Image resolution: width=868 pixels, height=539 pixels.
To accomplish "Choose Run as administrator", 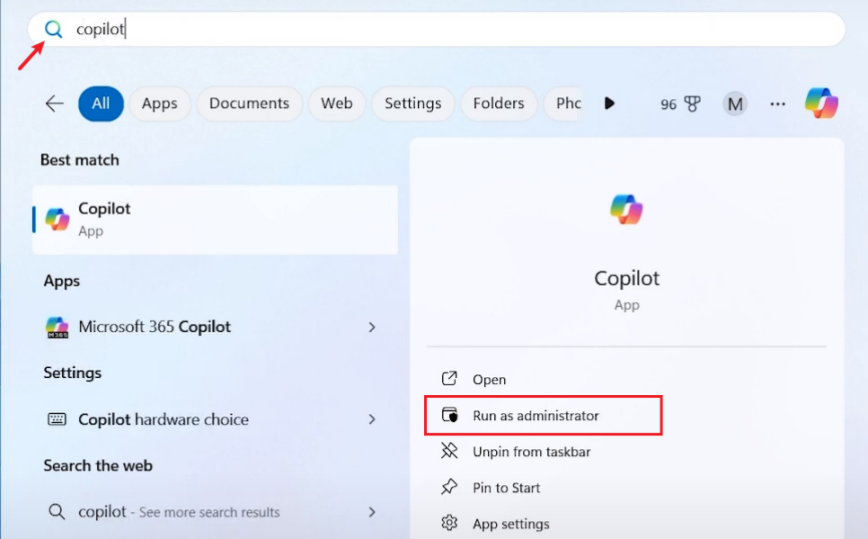I will click(x=544, y=416).
